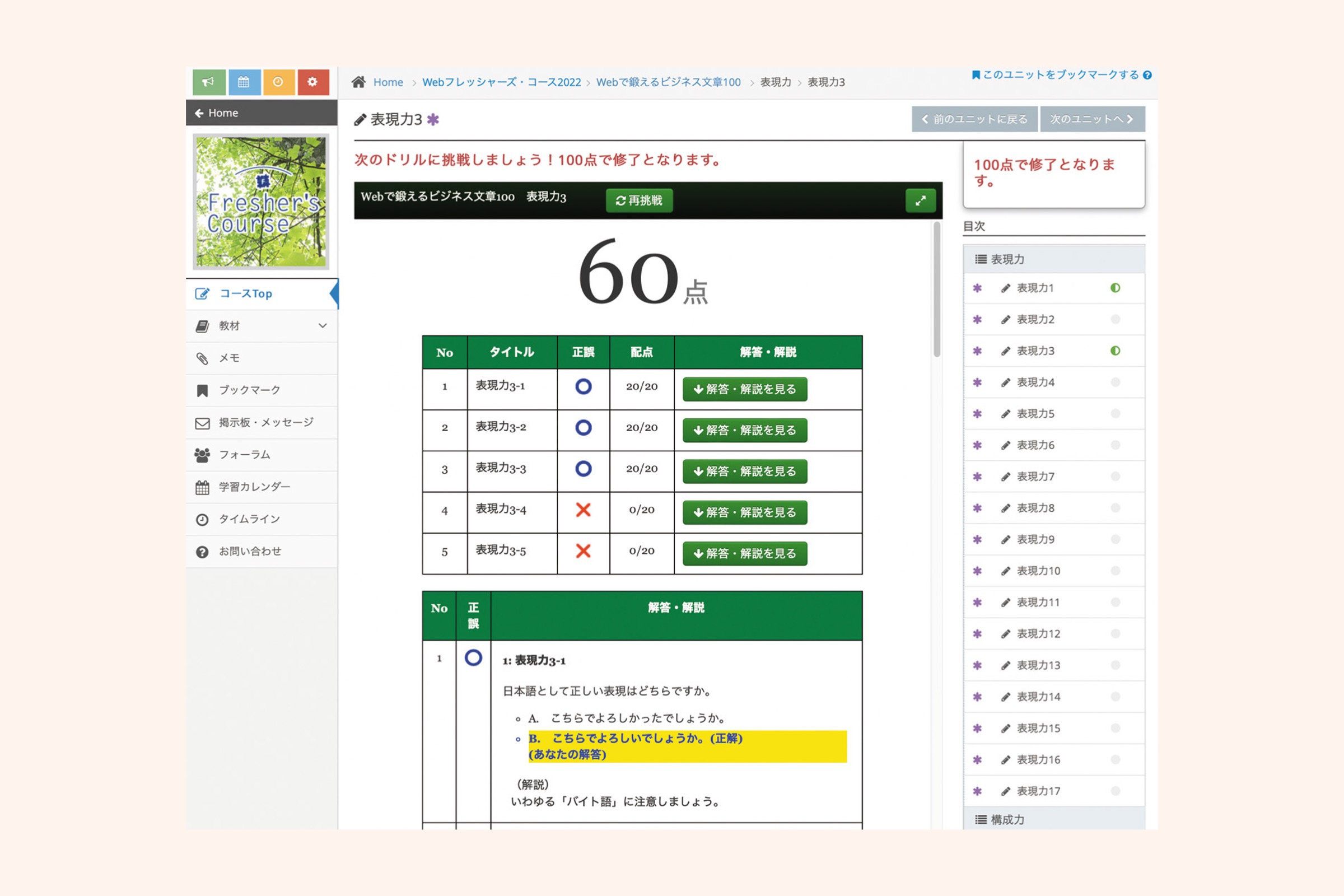Show answer explanation for 表現力3-5
The height and width of the screenshot is (896, 1344).
[x=745, y=554]
